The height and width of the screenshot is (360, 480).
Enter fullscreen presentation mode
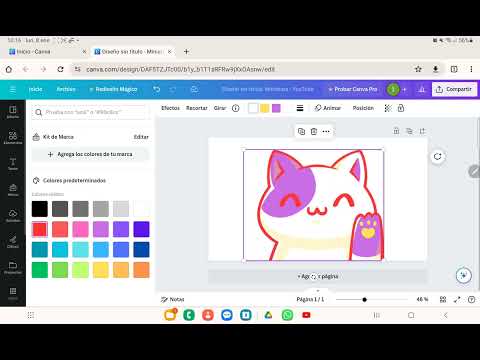(x=457, y=299)
